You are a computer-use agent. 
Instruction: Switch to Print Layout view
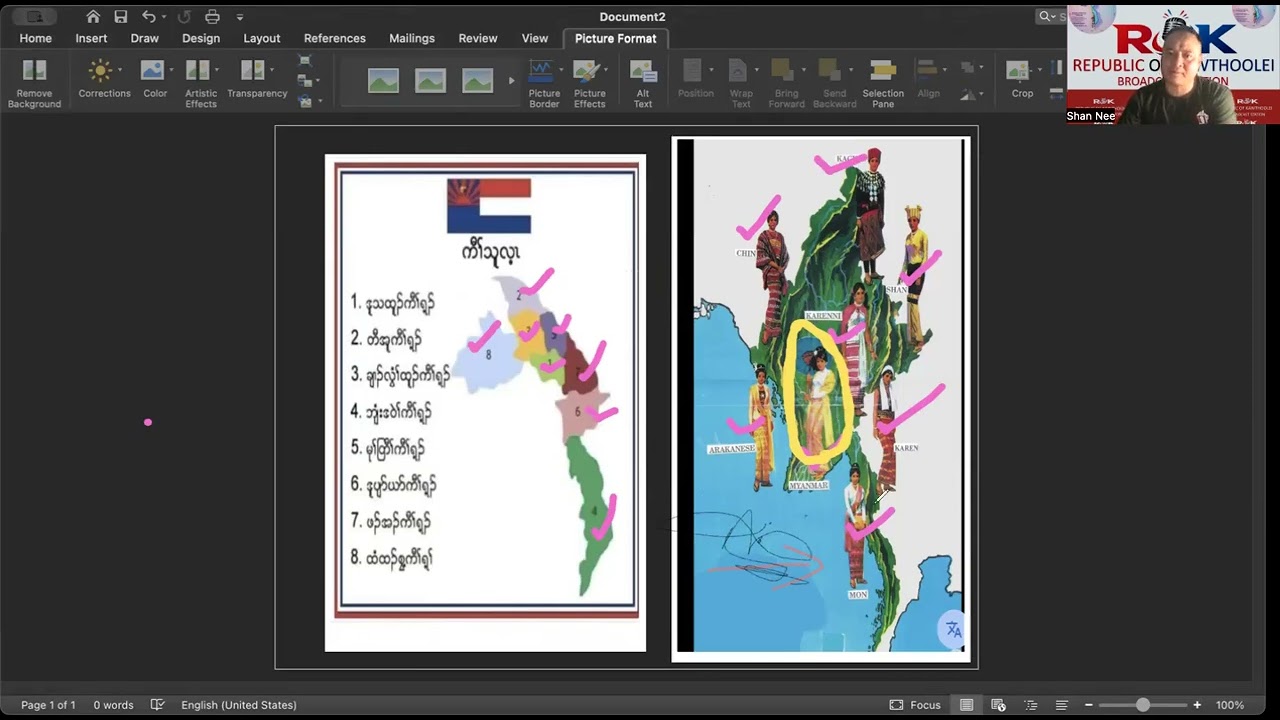[x=966, y=705]
